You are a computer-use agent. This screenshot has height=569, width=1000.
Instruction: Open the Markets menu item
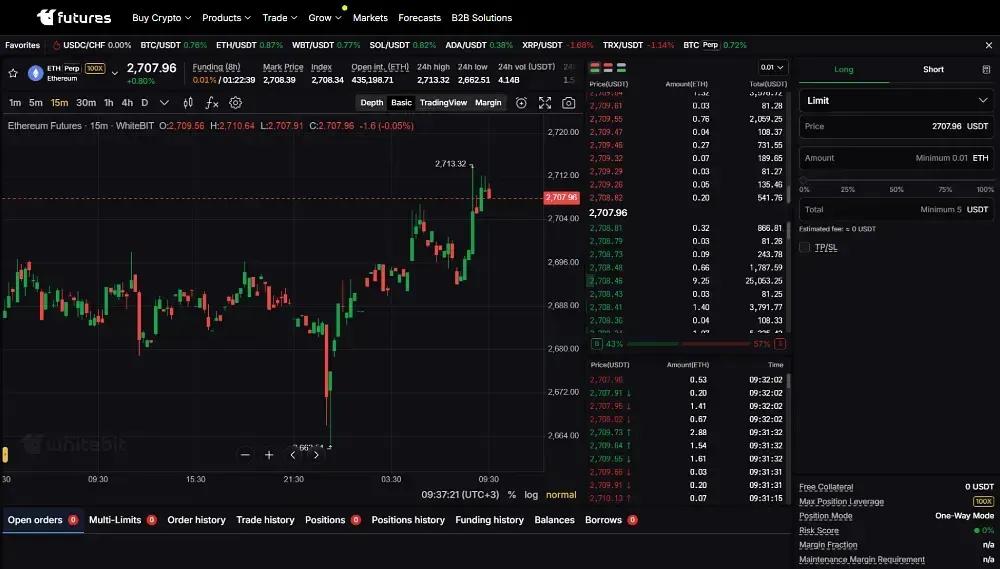370,18
